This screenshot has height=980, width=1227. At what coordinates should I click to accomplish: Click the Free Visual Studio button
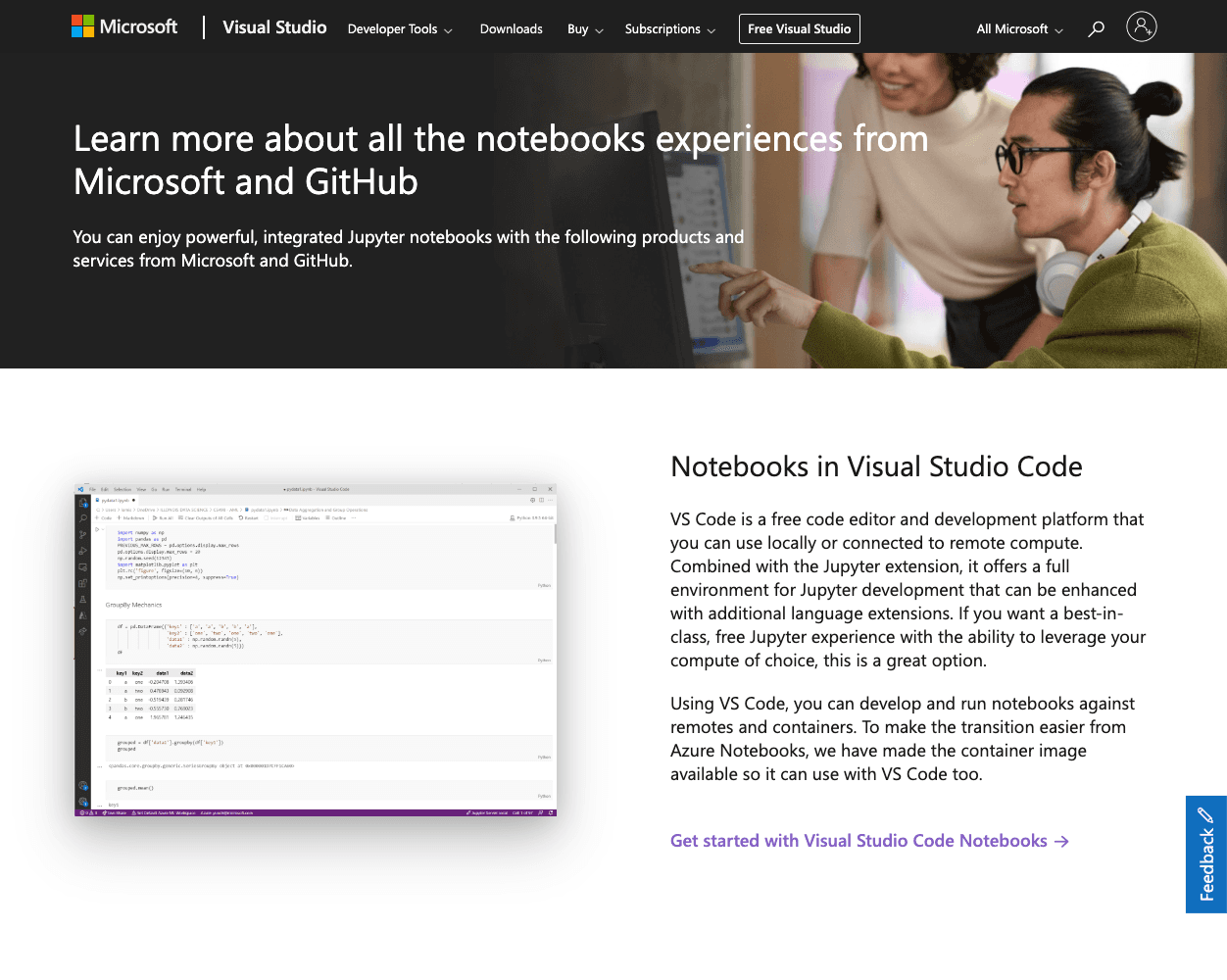[800, 29]
